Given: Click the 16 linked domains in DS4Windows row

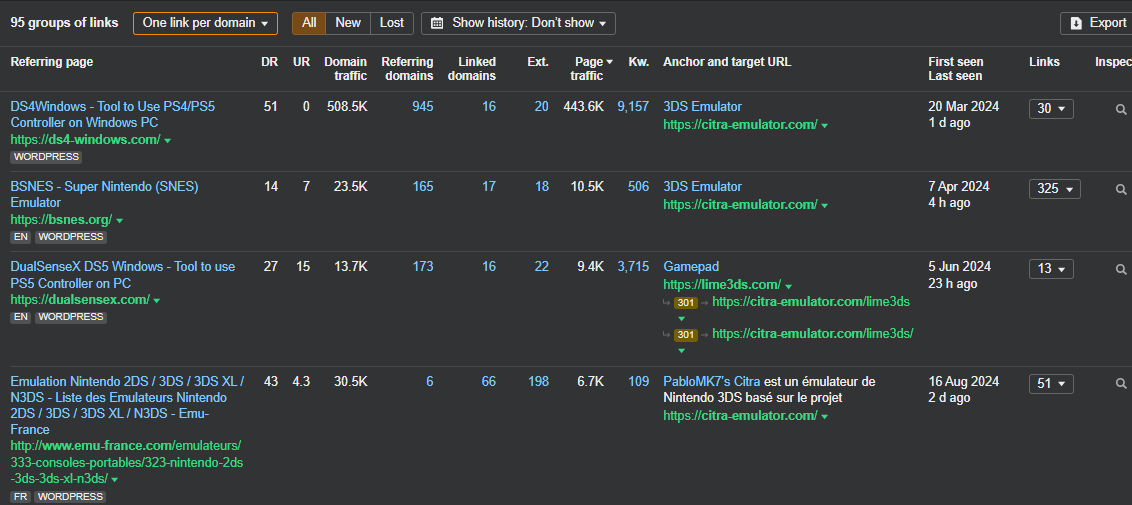Looking at the screenshot, I should point(489,107).
